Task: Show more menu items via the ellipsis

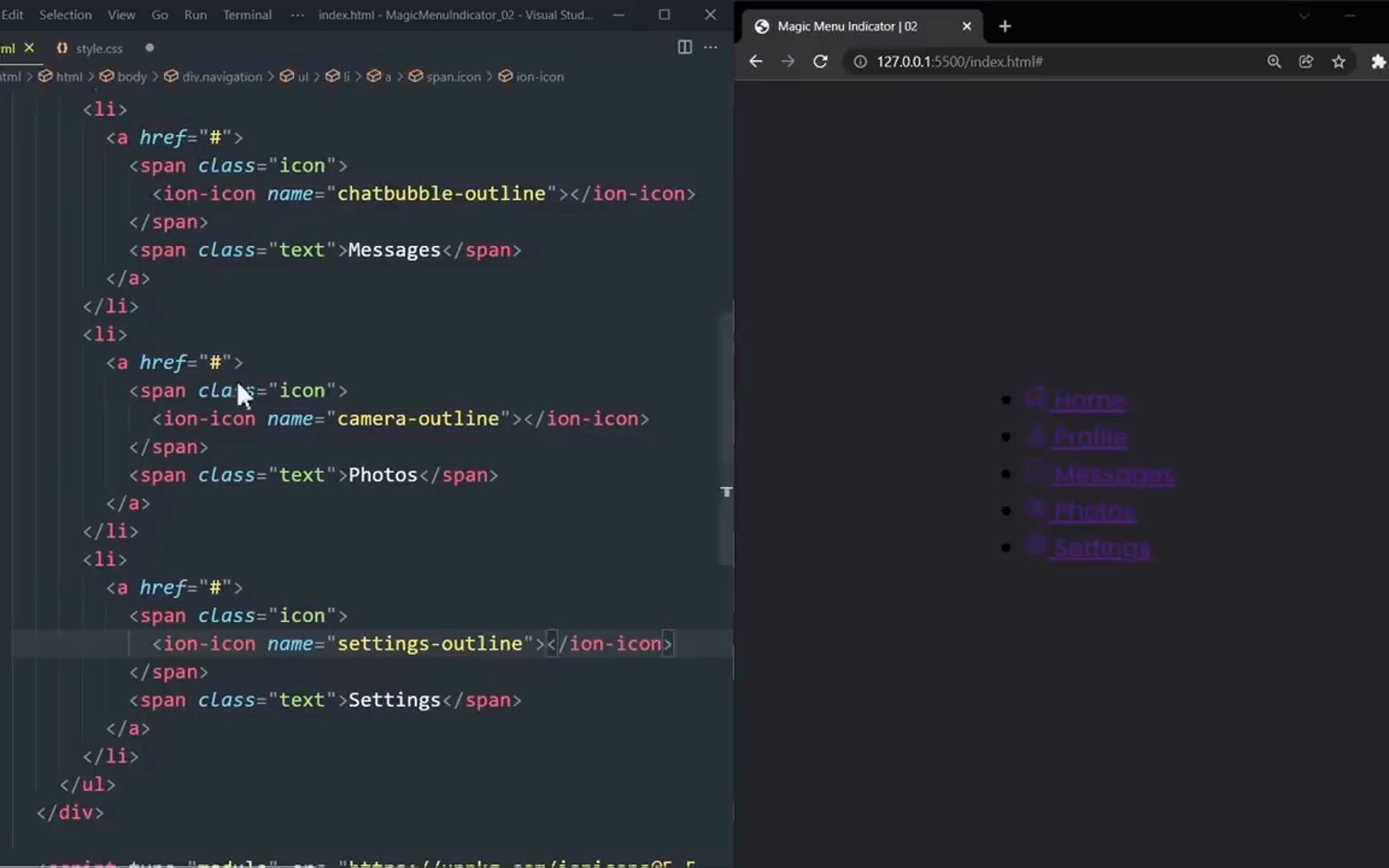Action: pos(297,14)
